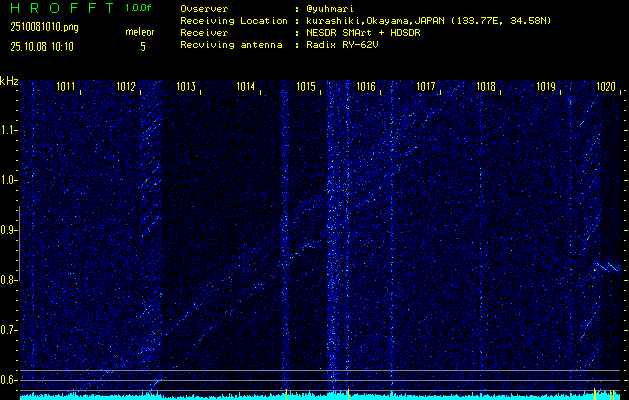Click the NESDR SMArt + HDSDR value
Screen dimensions: 629x400
(363, 33)
